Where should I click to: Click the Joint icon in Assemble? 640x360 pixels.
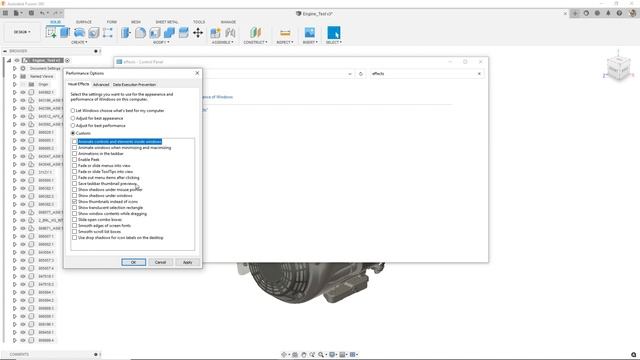230,32
